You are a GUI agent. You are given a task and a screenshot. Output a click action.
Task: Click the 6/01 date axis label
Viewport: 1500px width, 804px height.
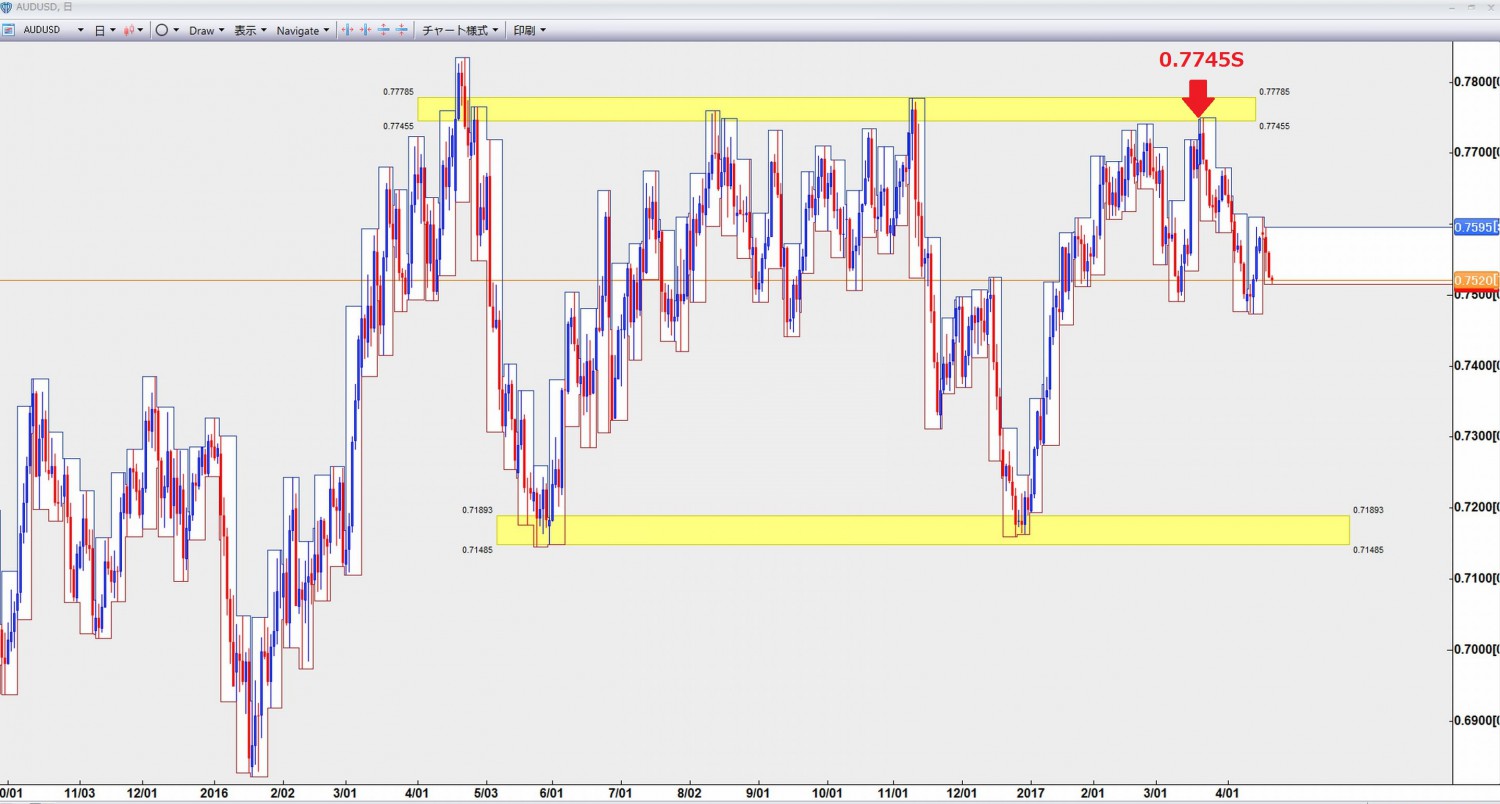(x=551, y=791)
